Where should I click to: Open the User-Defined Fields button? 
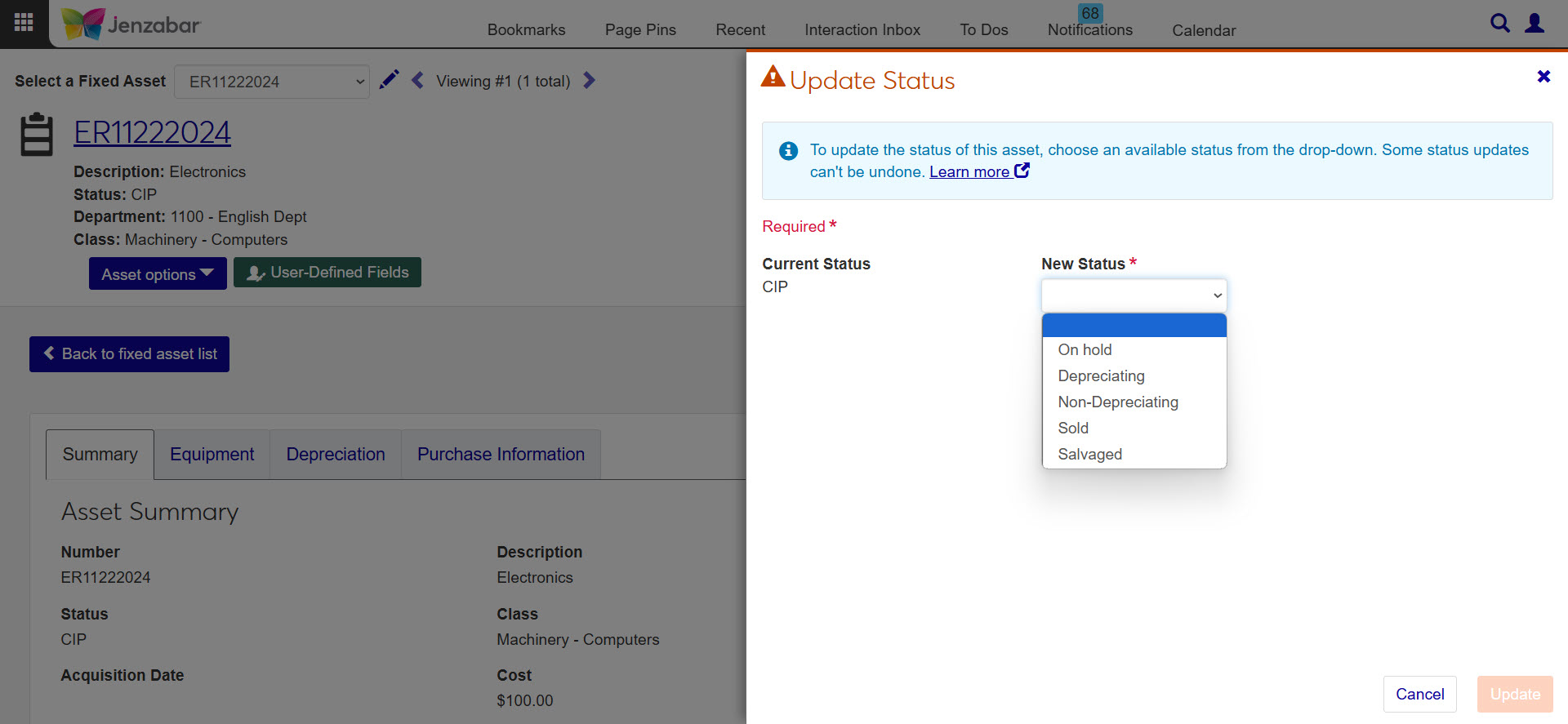(327, 273)
